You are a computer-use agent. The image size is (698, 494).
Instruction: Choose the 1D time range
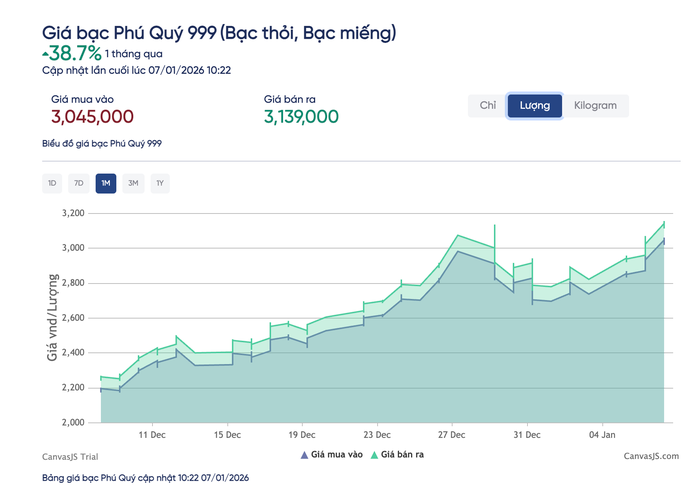pyautogui.click(x=51, y=183)
